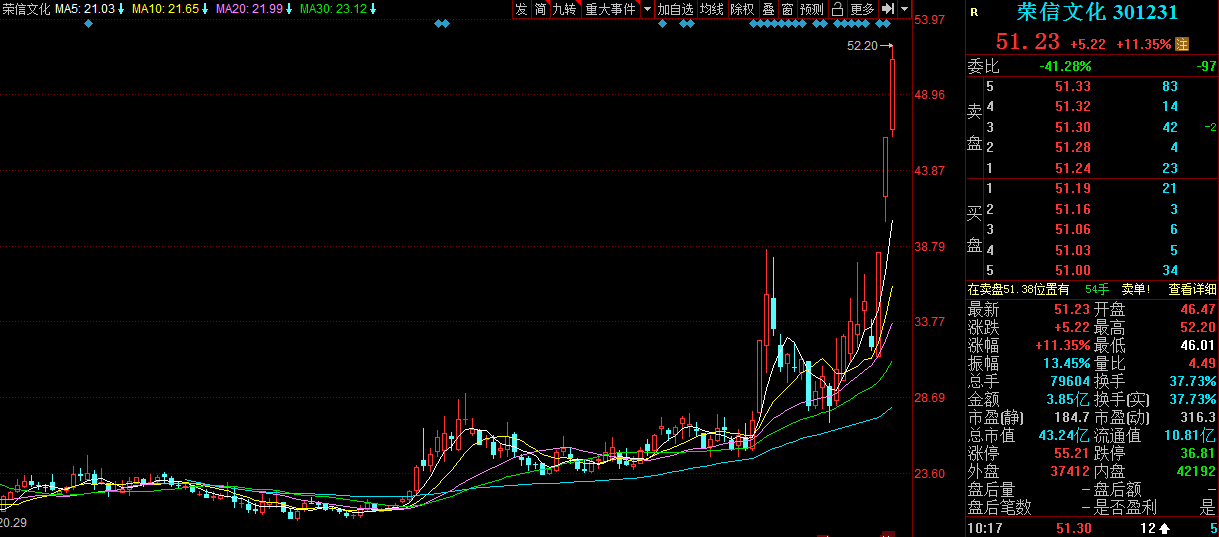Click the 量比 4.49 value
The image size is (1219, 537).
coord(1201,363)
